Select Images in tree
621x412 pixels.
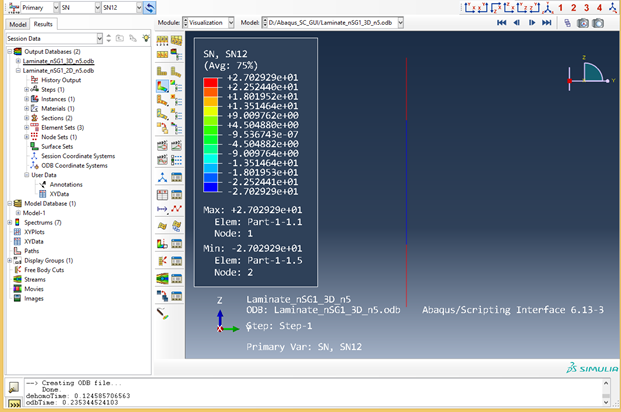(34, 299)
